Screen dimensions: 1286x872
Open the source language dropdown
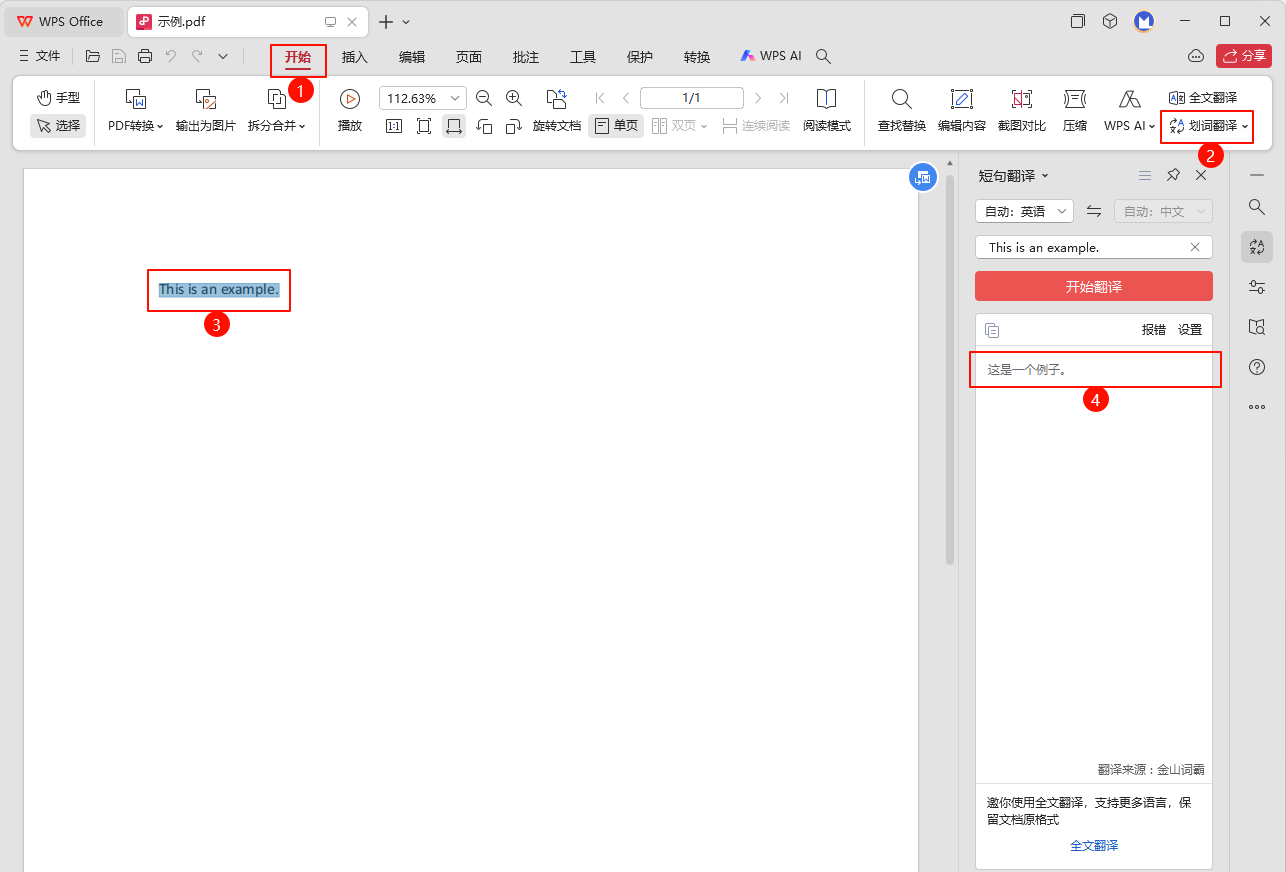point(1023,211)
